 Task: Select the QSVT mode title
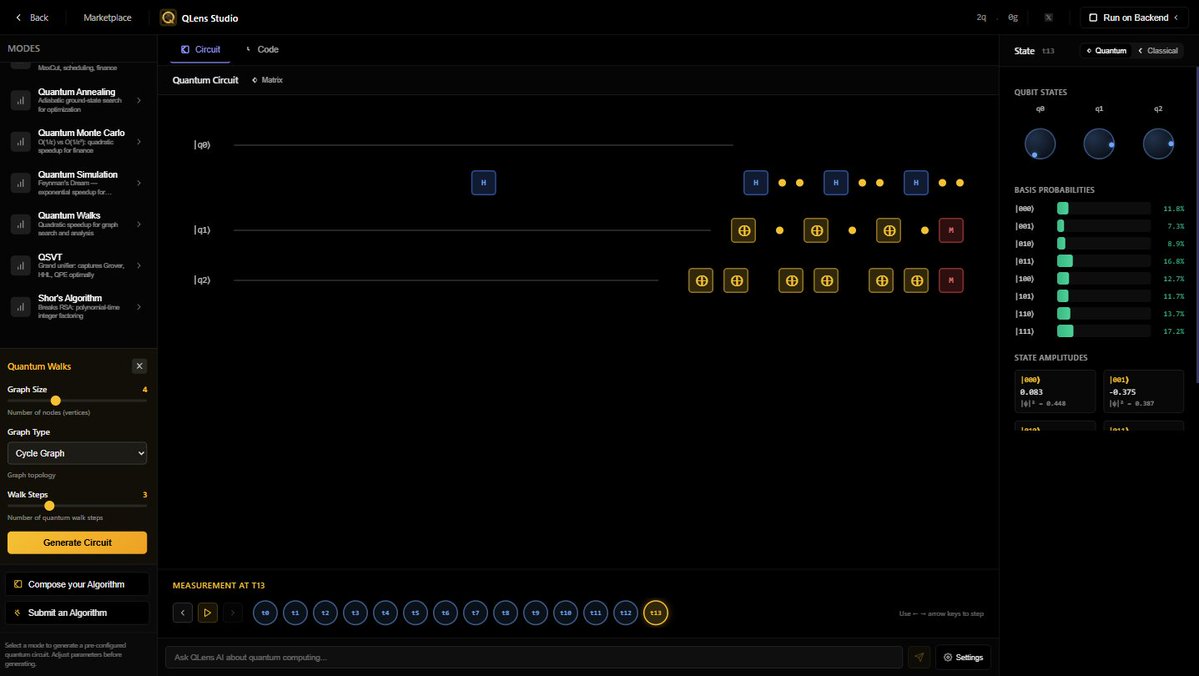click(50, 257)
